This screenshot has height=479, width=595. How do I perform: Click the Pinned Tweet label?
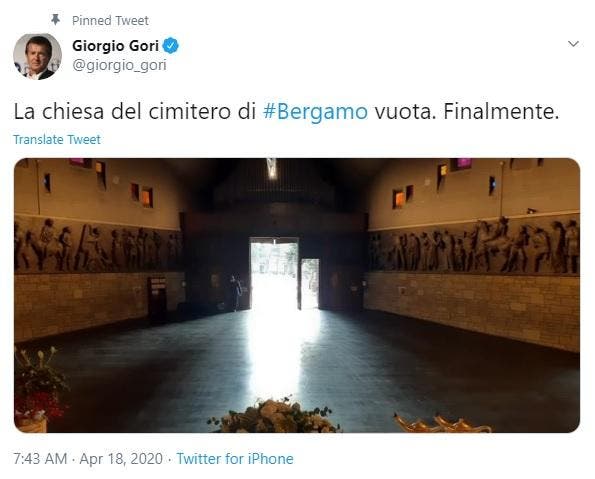click(110, 20)
